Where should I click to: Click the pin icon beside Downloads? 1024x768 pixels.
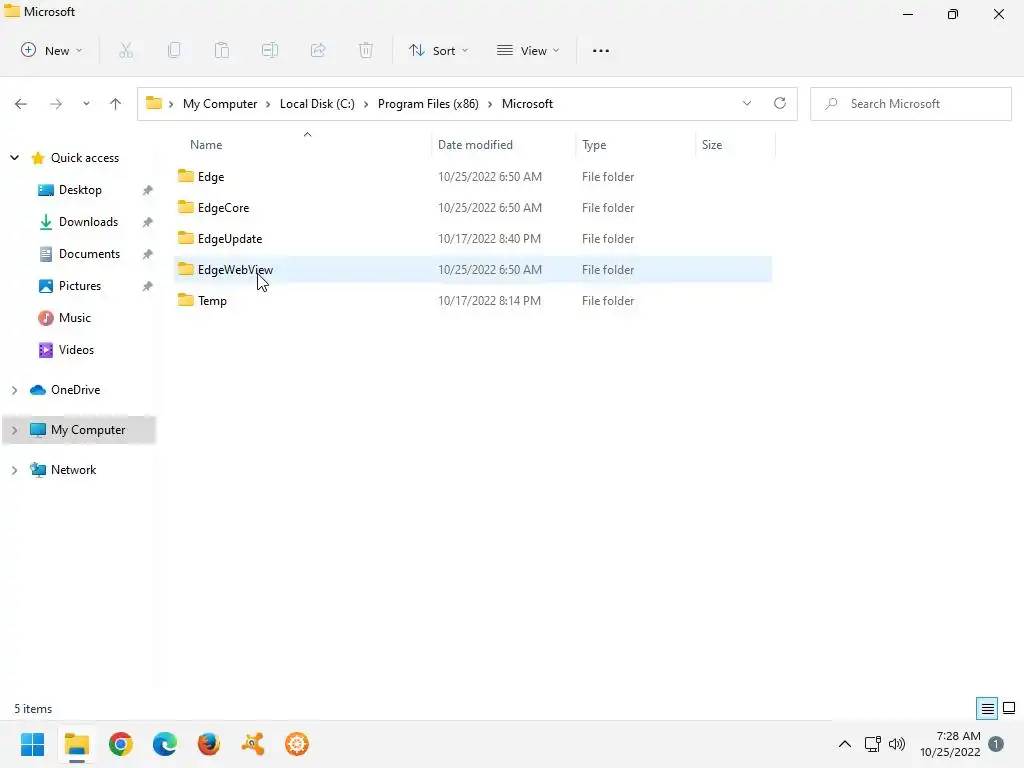[148, 222]
